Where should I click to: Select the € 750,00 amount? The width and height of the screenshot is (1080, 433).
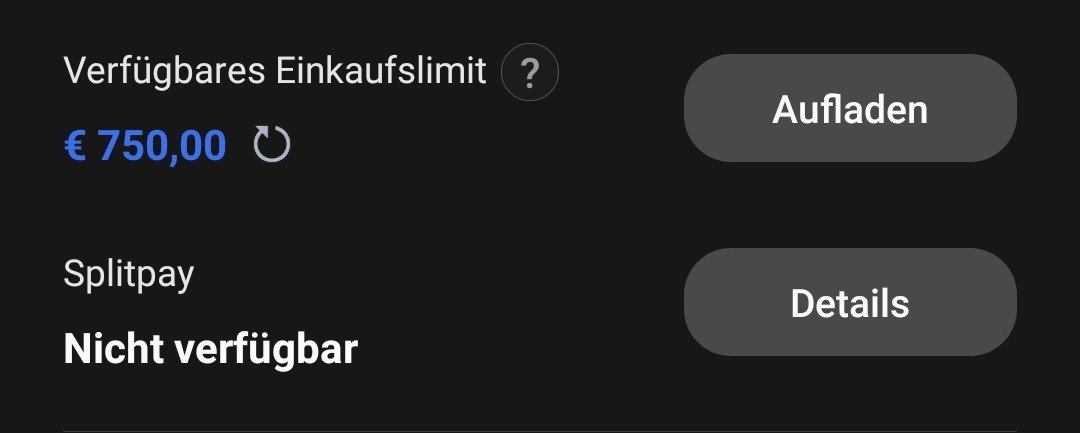145,145
